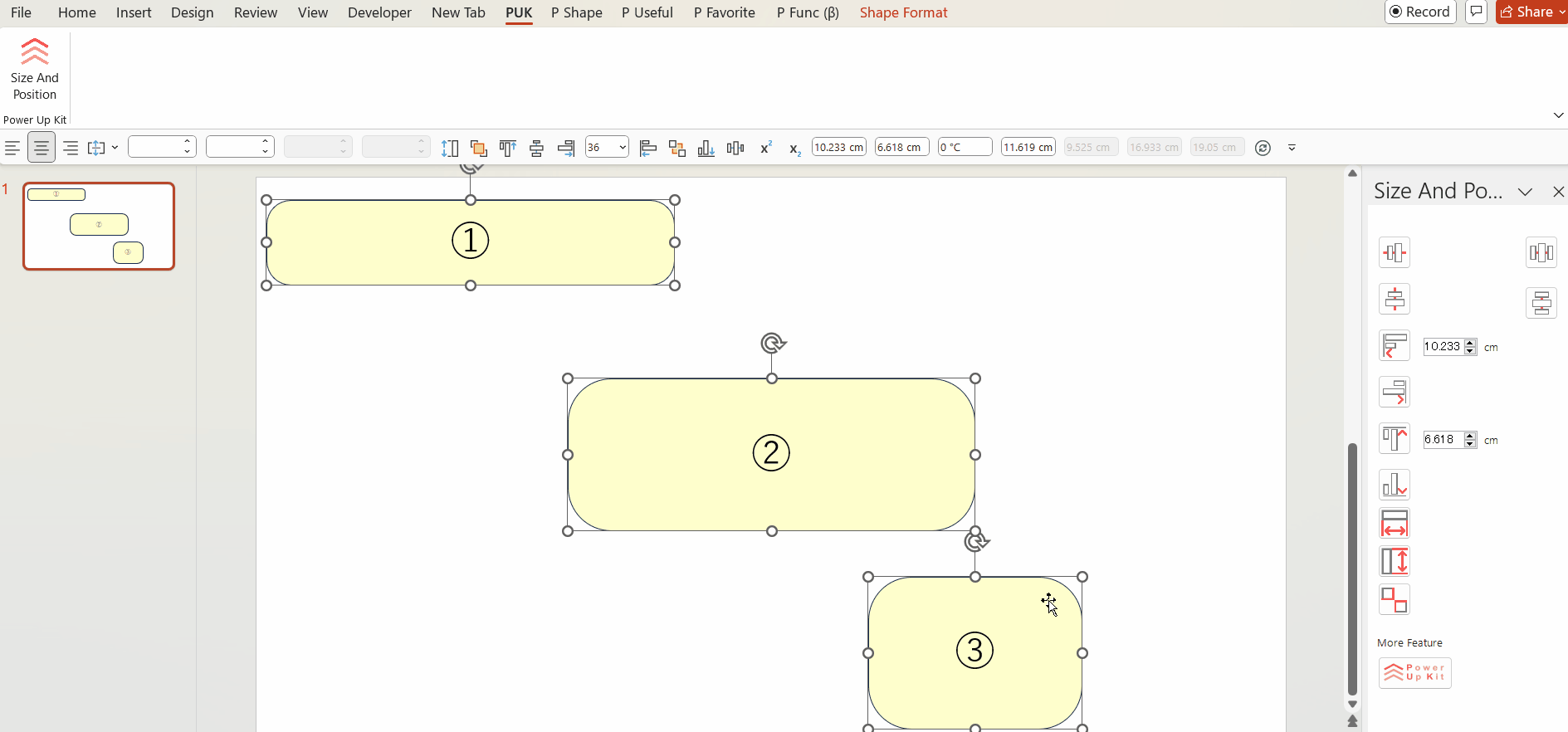This screenshot has width=1568, height=732.
Task: Toggle center text alignment in the toolbar
Action: point(41,148)
